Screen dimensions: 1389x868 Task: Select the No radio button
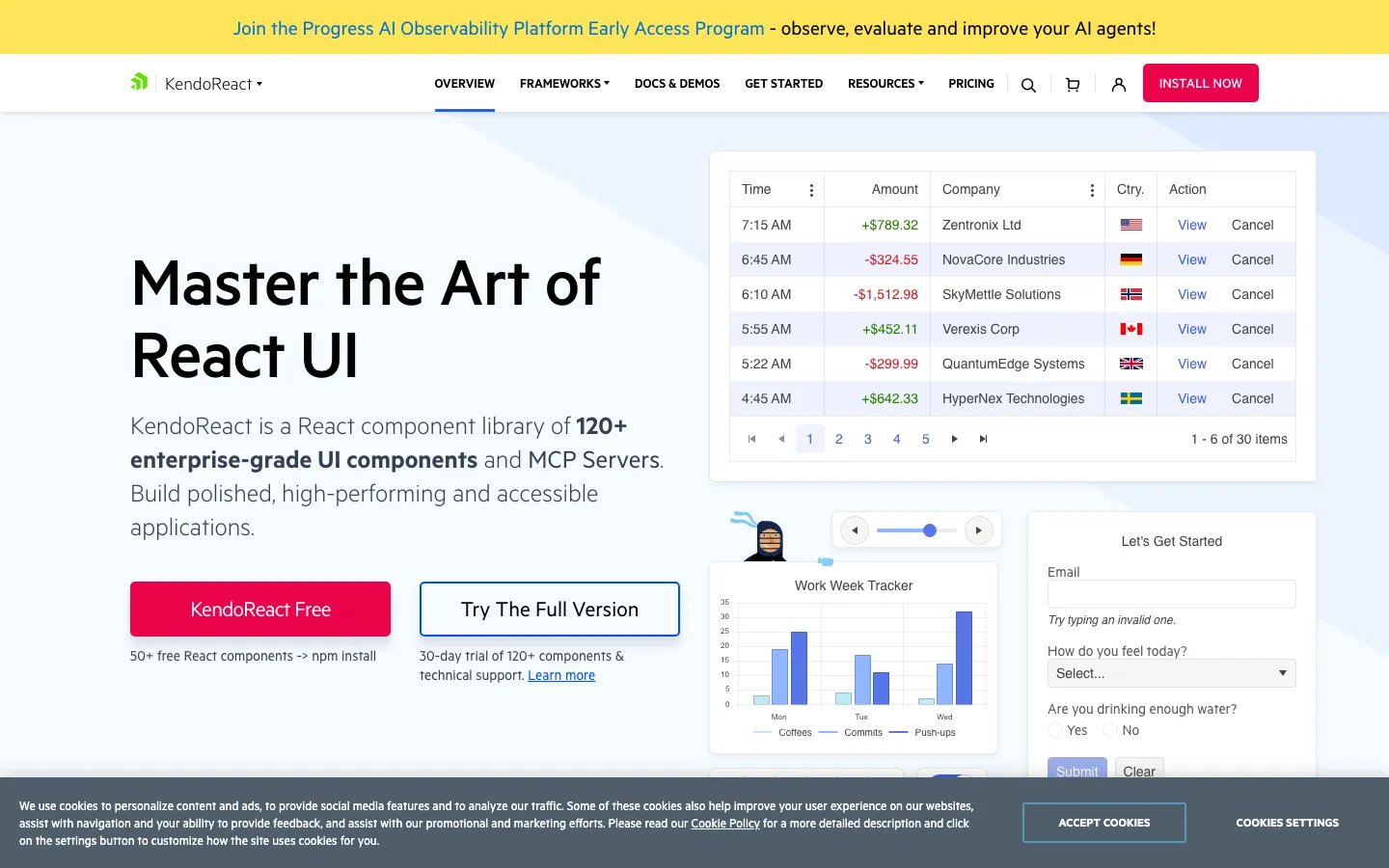(x=1110, y=731)
